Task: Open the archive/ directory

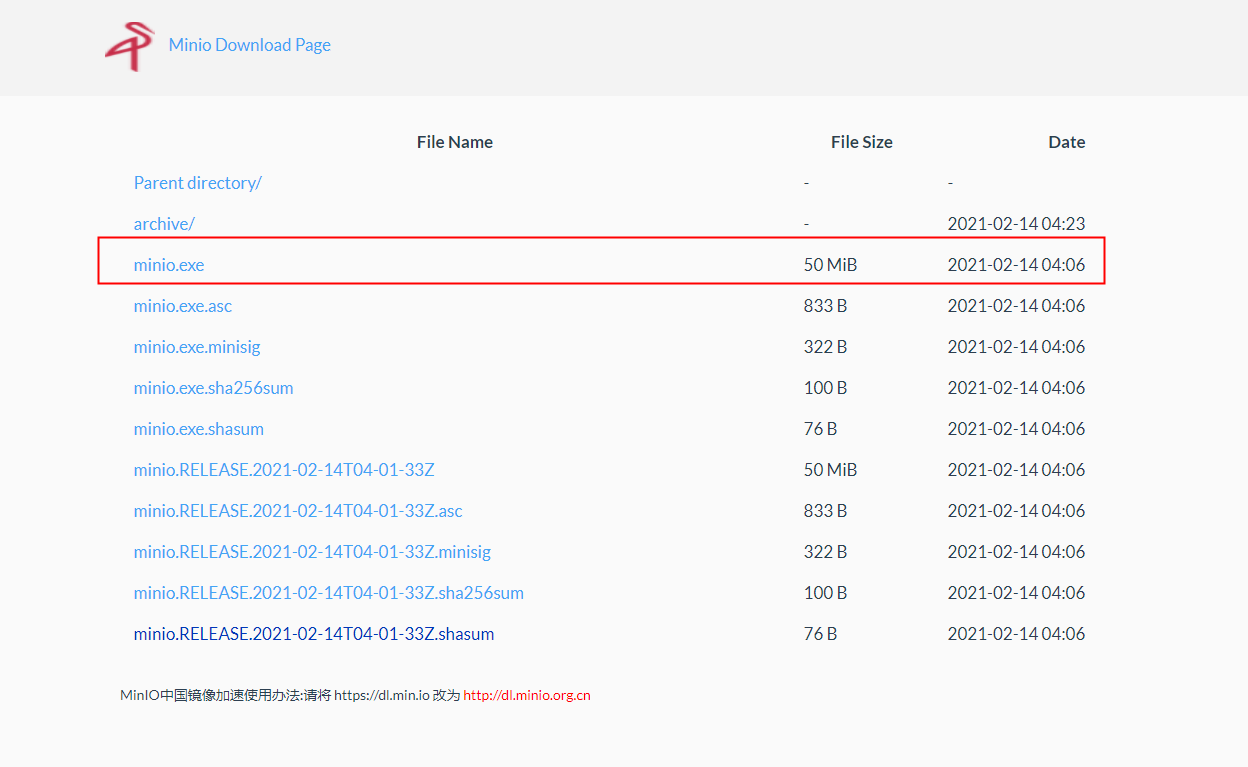Action: coord(164,223)
